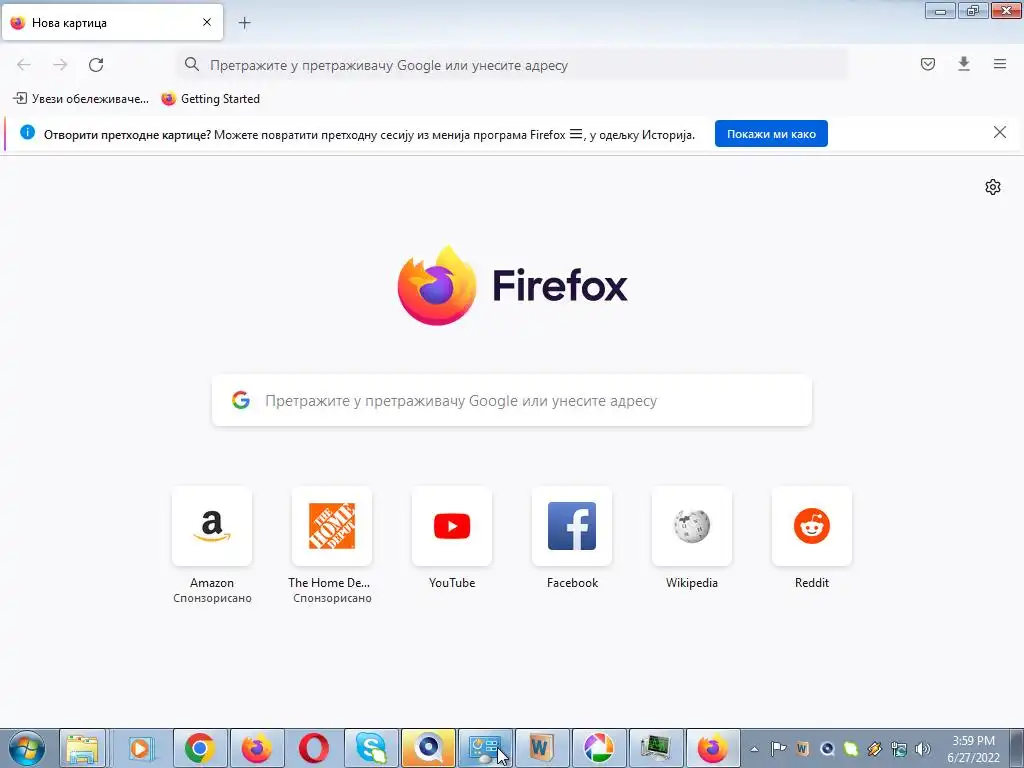Dismiss the restore session notification bar
1024x768 pixels.
pos(999,133)
